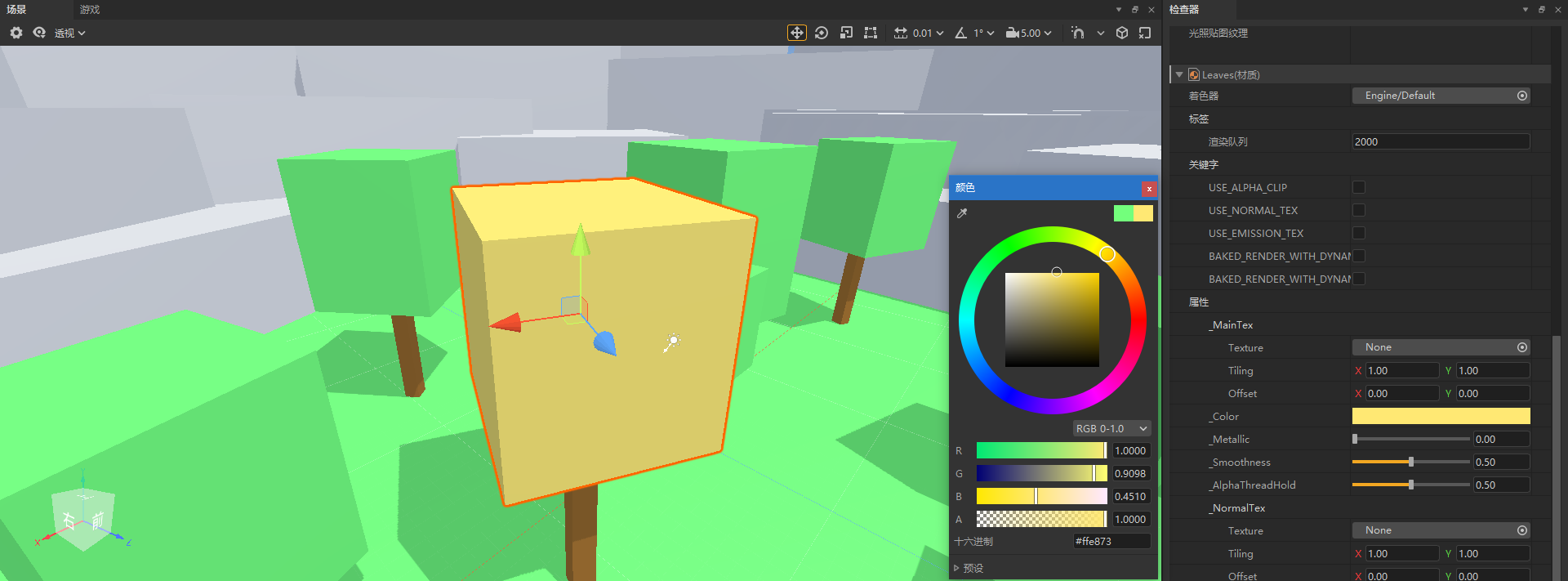Click the _Color yellow swatch
1568x581 pixels.
(x=1441, y=416)
